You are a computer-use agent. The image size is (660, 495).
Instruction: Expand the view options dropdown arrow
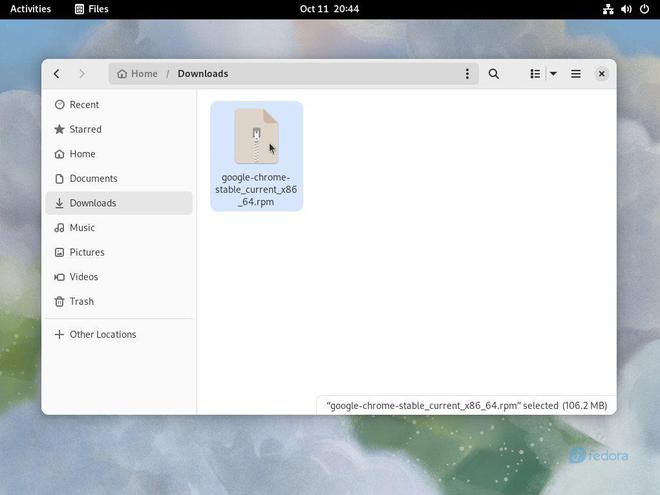pos(553,74)
